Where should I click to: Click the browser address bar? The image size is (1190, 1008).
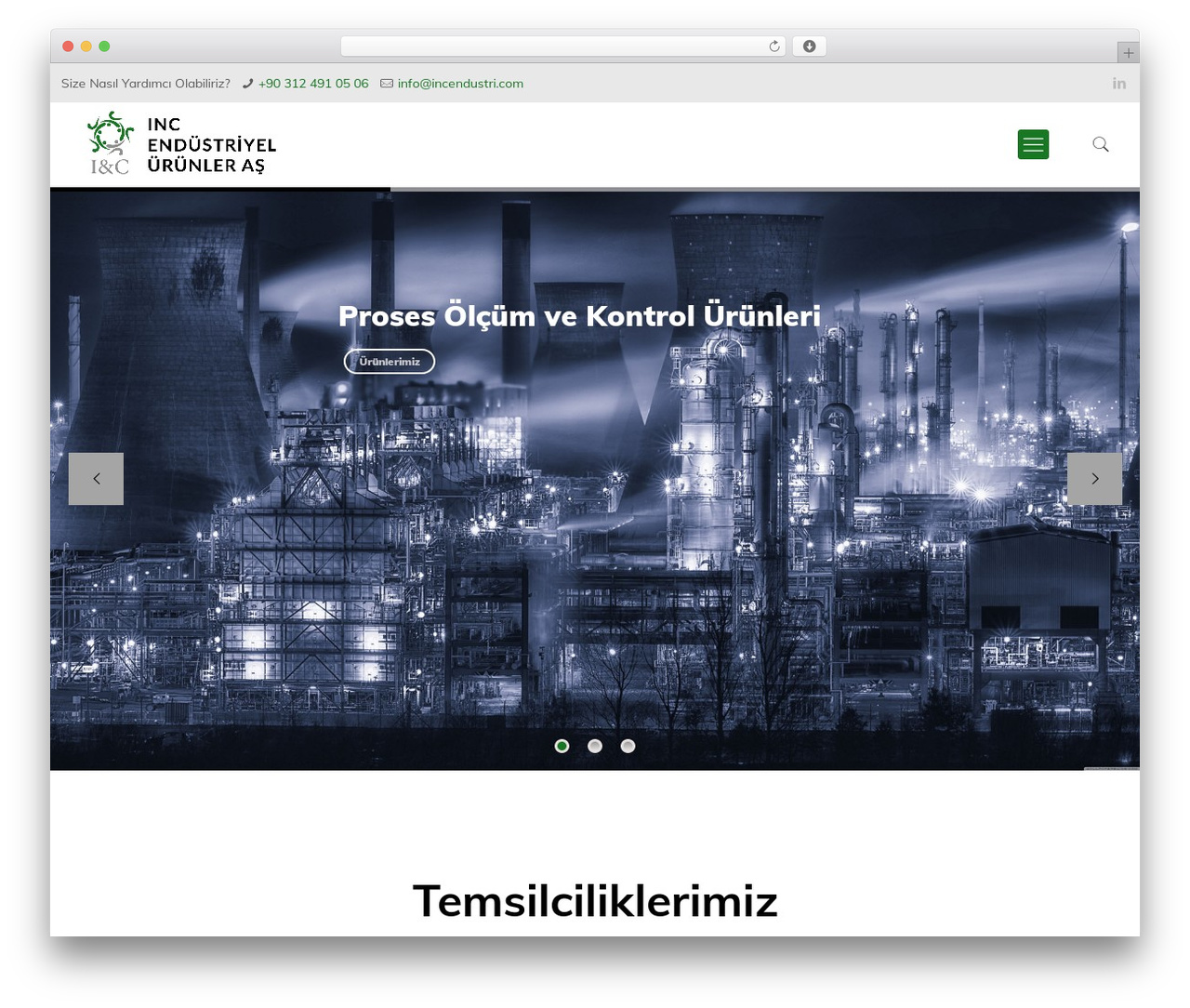(562, 46)
